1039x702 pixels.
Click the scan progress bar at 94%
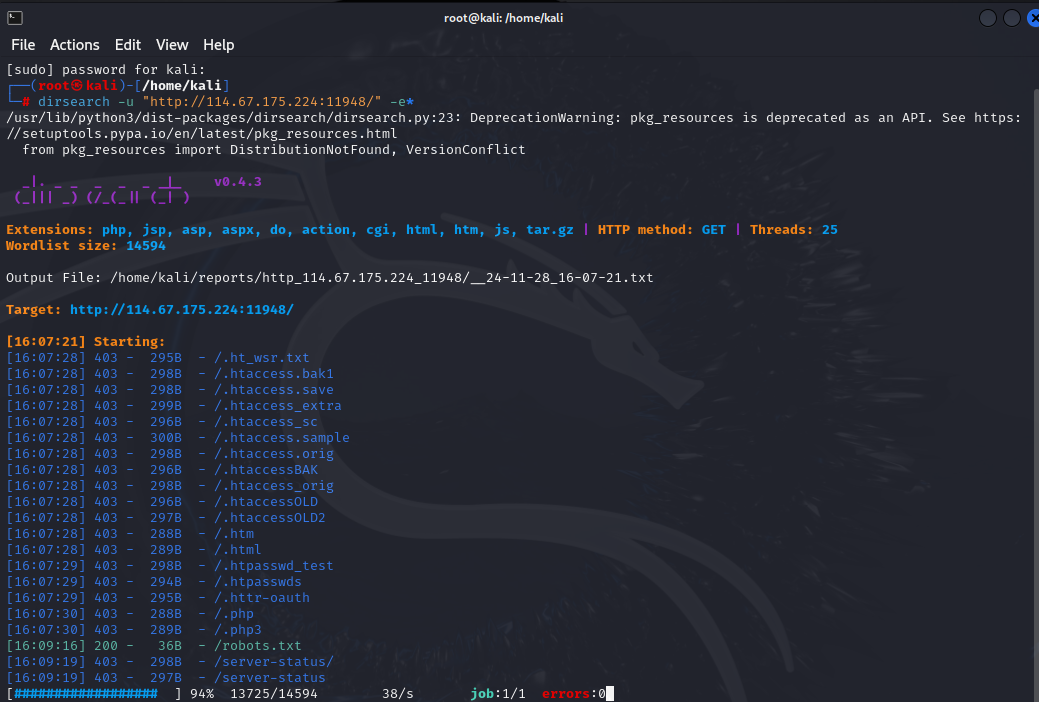point(95,693)
